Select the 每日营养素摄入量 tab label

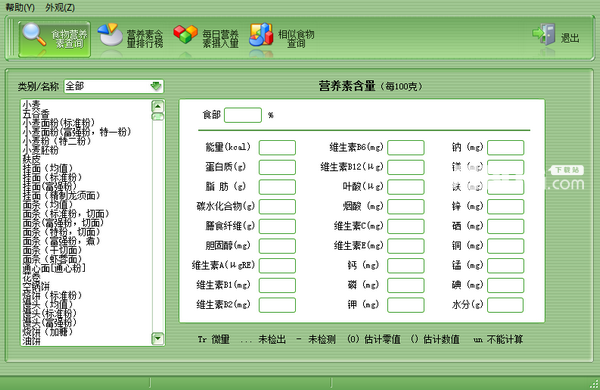220,39
